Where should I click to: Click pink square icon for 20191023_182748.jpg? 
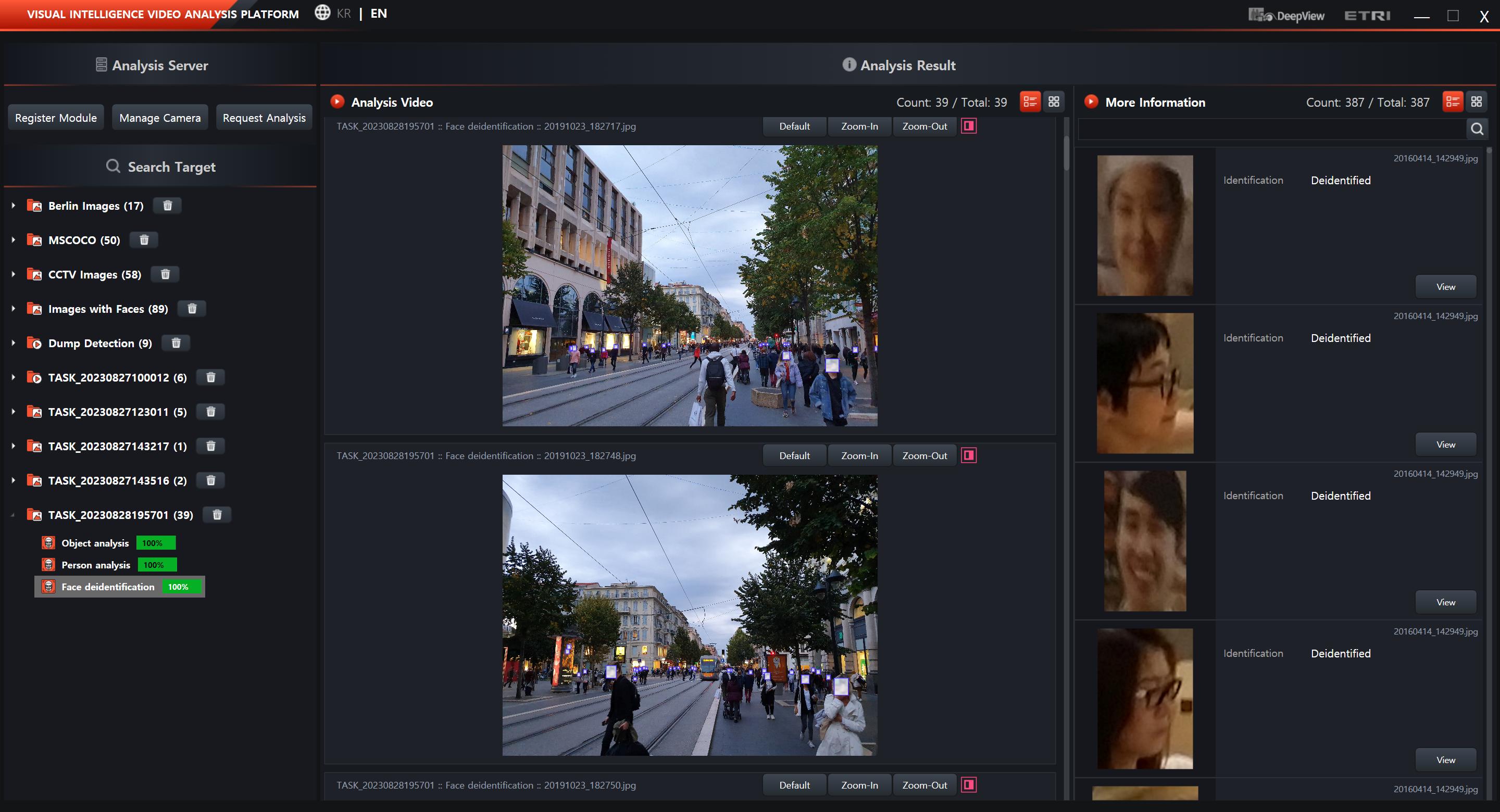969,455
